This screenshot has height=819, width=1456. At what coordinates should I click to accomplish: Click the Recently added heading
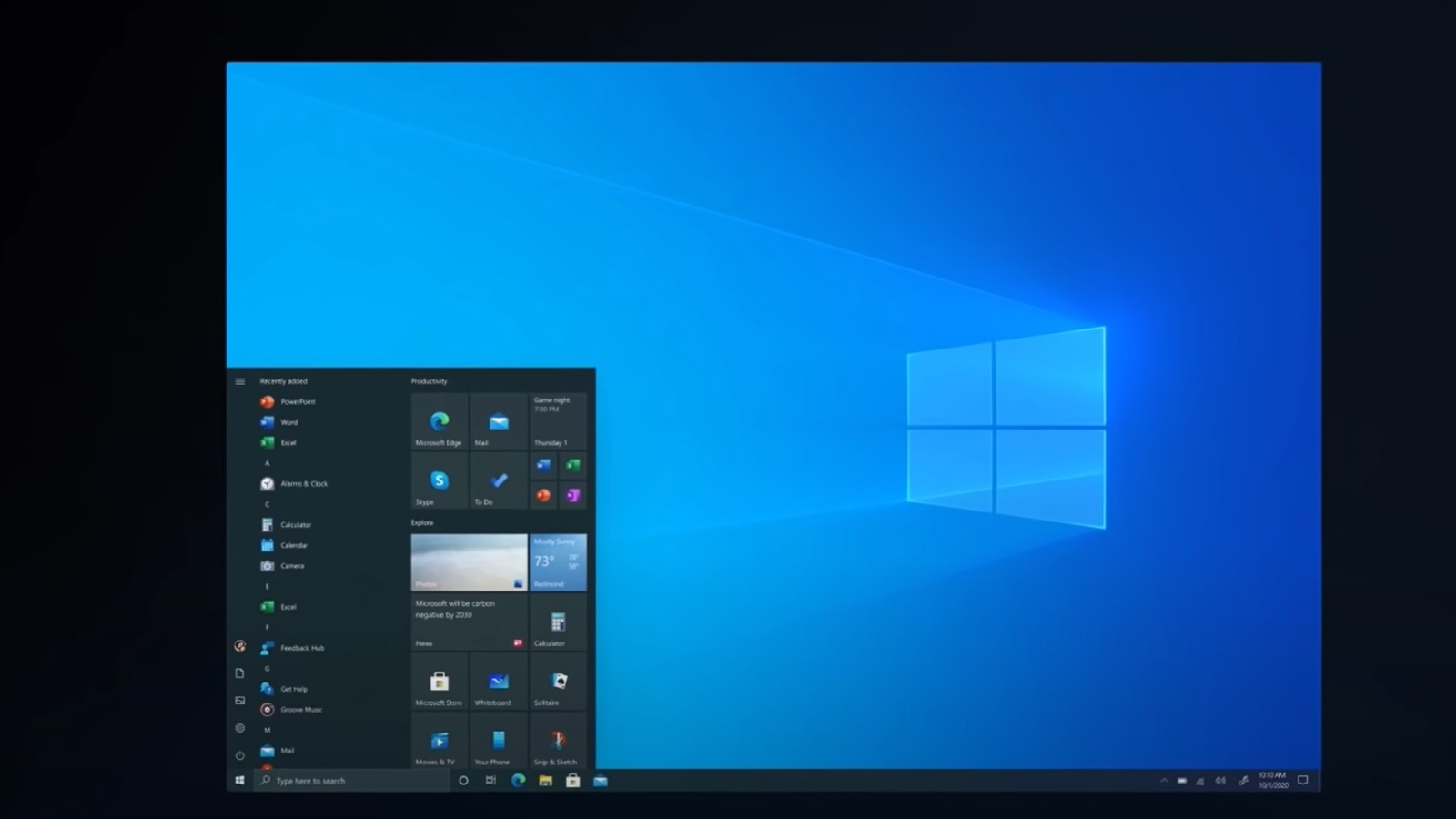pos(283,381)
